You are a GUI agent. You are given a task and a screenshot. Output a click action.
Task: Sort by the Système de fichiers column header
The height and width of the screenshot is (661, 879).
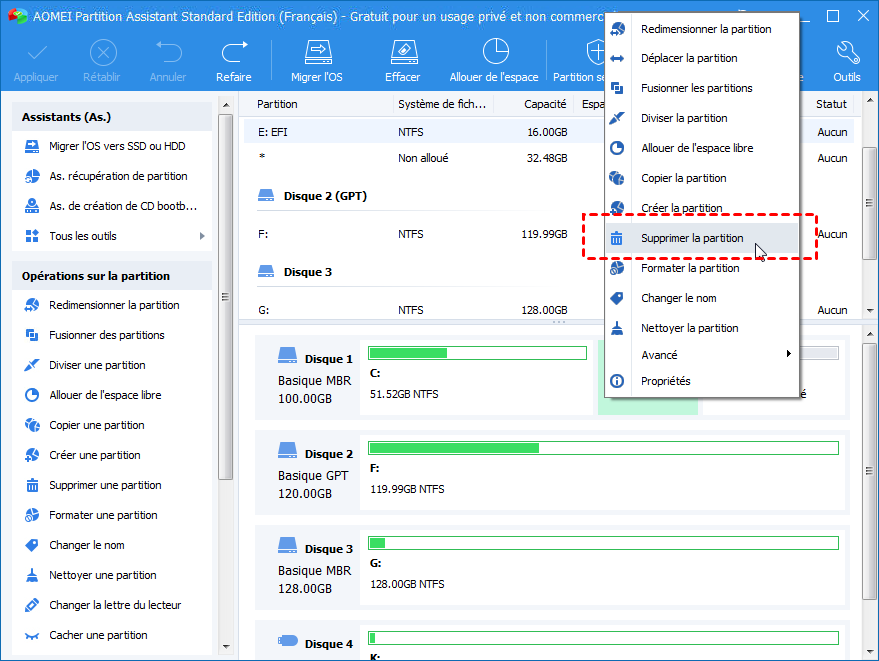(442, 104)
